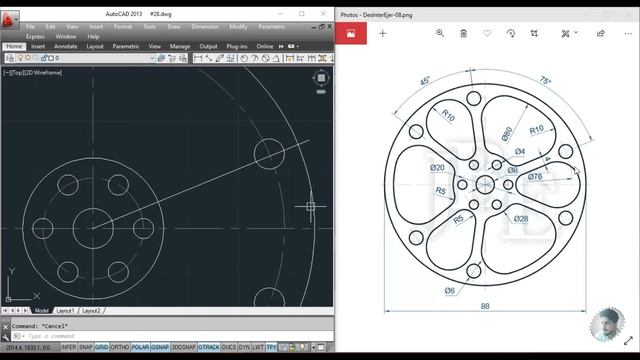Toggle ORTHO mode in the status bar
This screenshot has width=640, height=360.
120,347
